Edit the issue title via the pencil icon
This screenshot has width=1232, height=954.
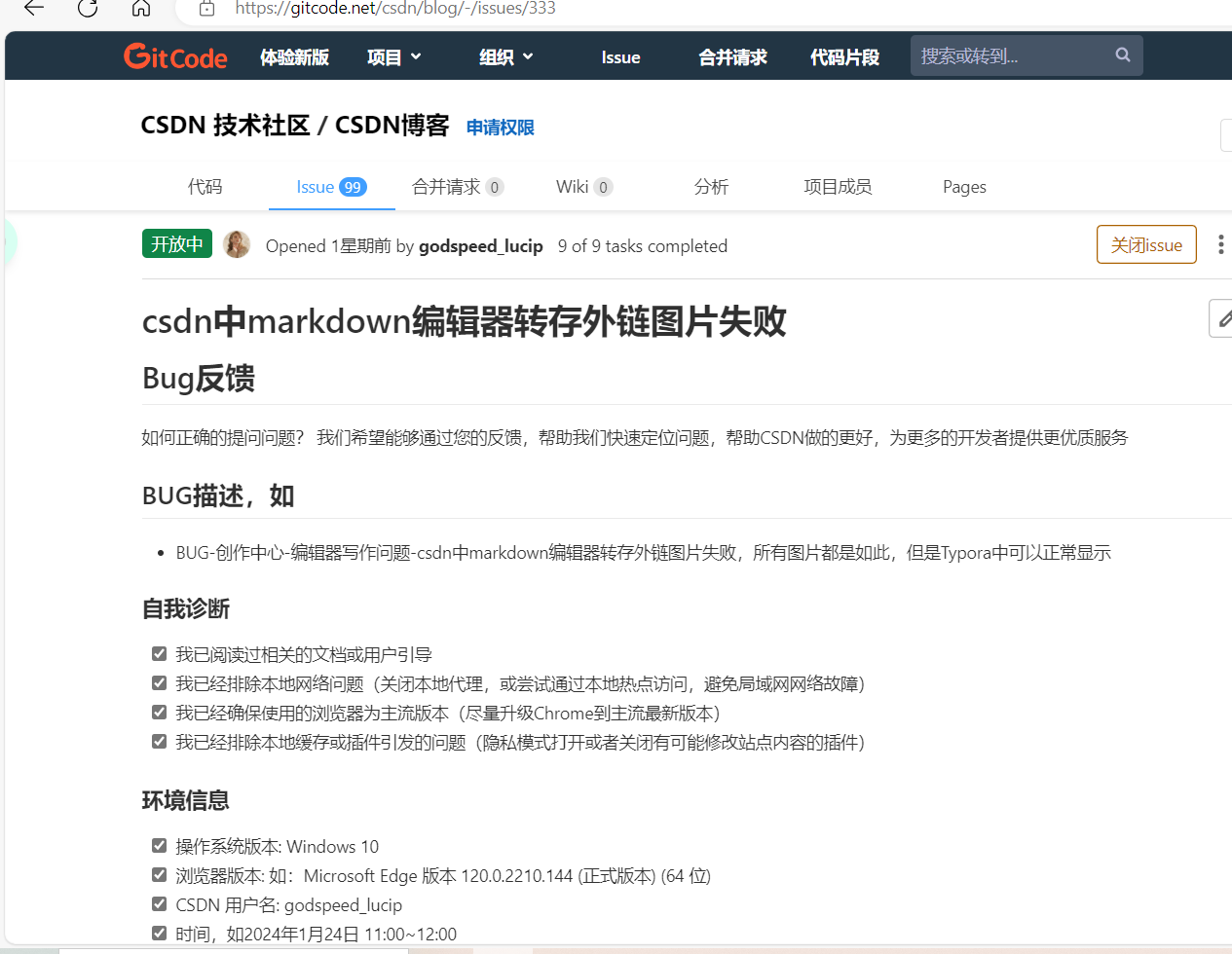click(1223, 318)
